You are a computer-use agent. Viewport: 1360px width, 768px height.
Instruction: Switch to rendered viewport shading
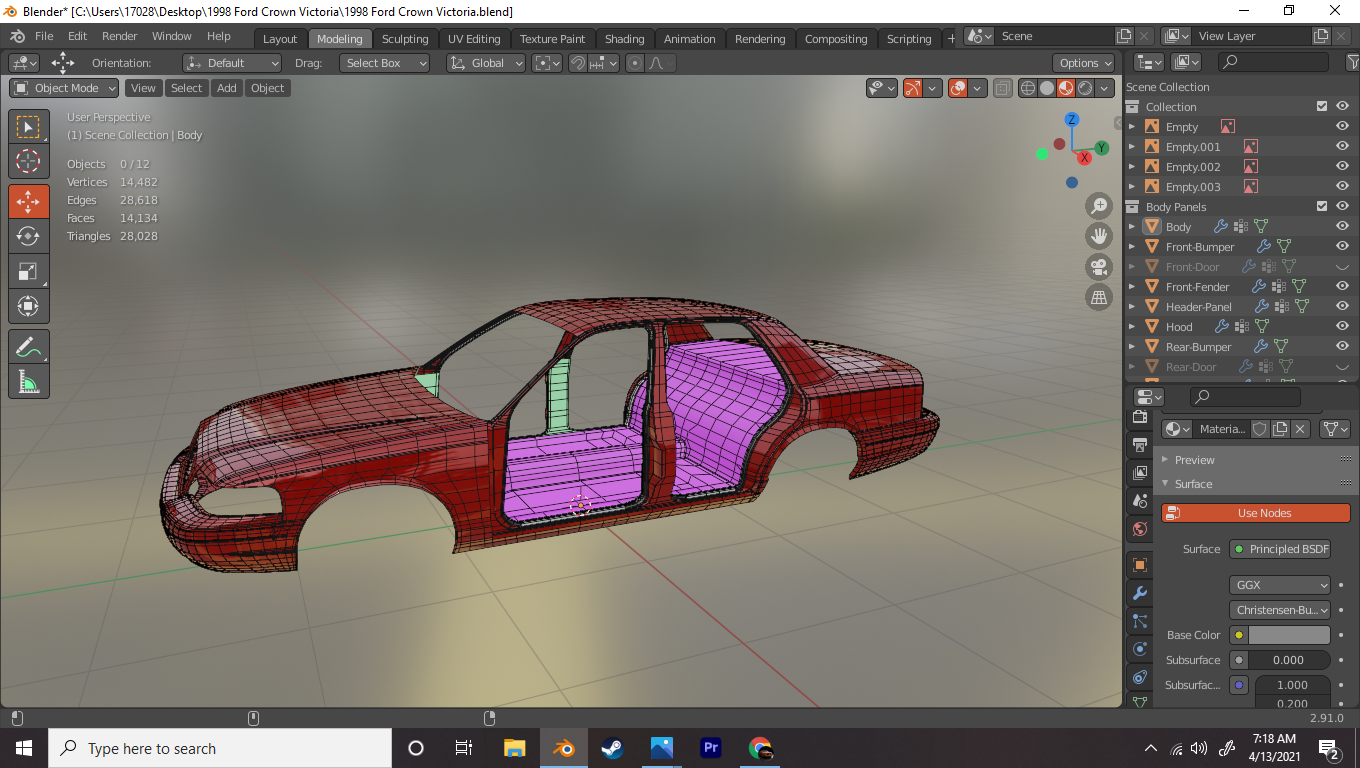coord(1085,88)
